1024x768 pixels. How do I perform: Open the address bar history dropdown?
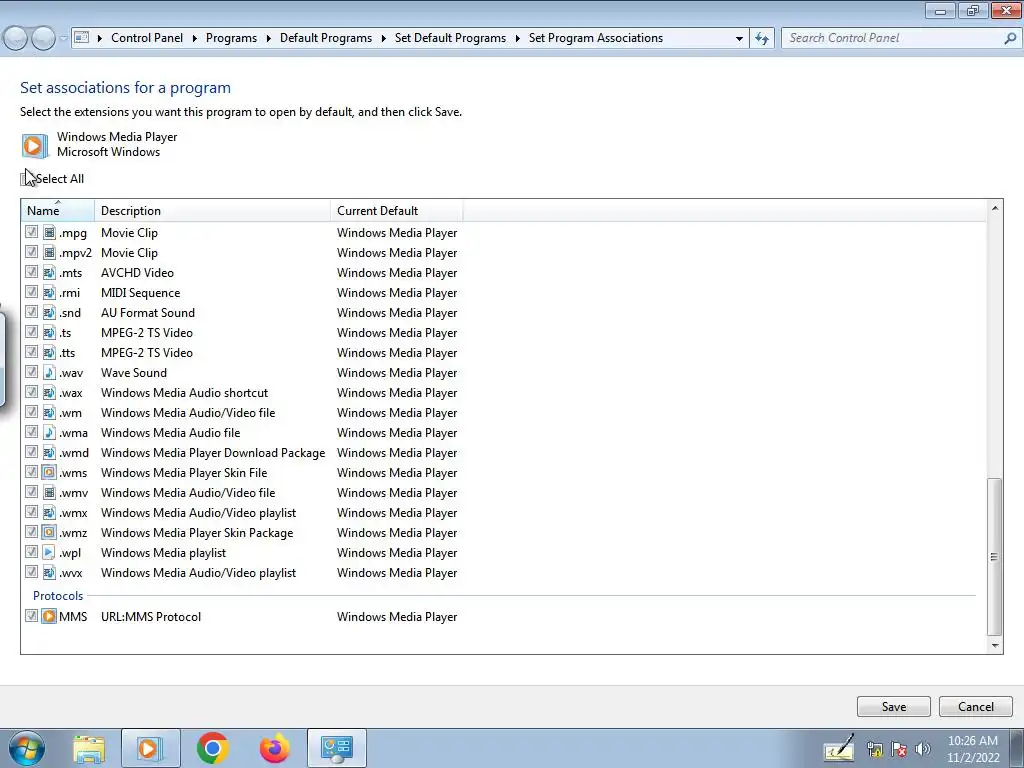pyautogui.click(x=739, y=39)
